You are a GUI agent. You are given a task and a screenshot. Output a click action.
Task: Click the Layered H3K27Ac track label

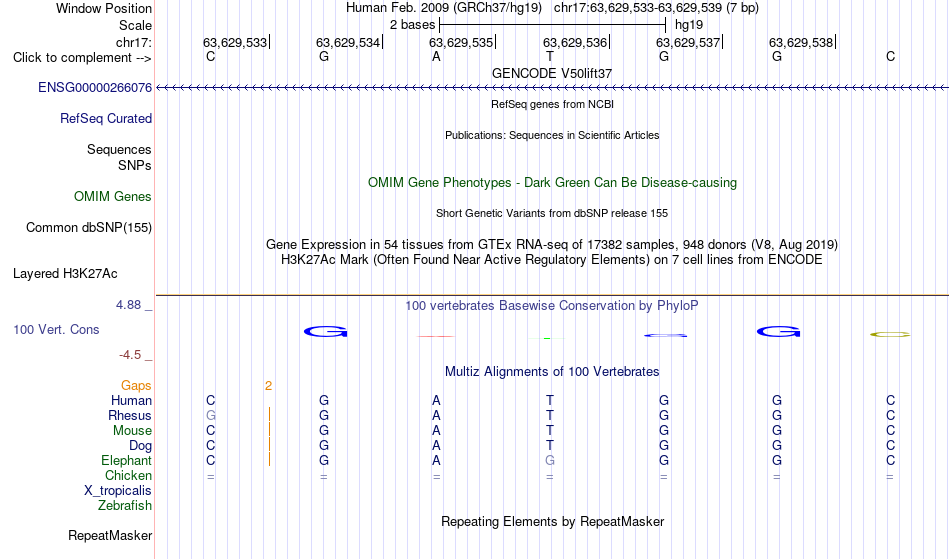65,273
